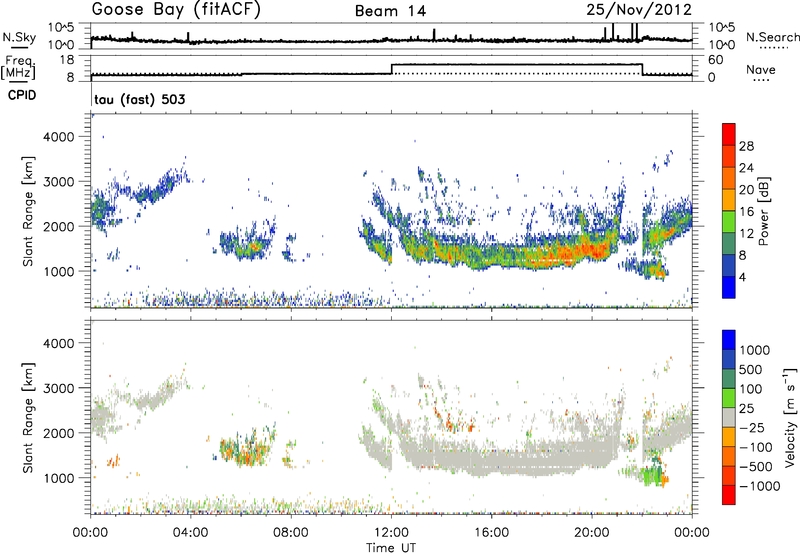Click the '08:00' time axis label
This screenshot has height=554, width=800.
click(x=291, y=533)
